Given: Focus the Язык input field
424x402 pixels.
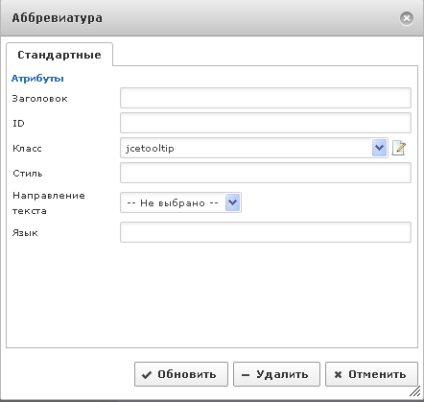Looking at the screenshot, I should 265,232.
